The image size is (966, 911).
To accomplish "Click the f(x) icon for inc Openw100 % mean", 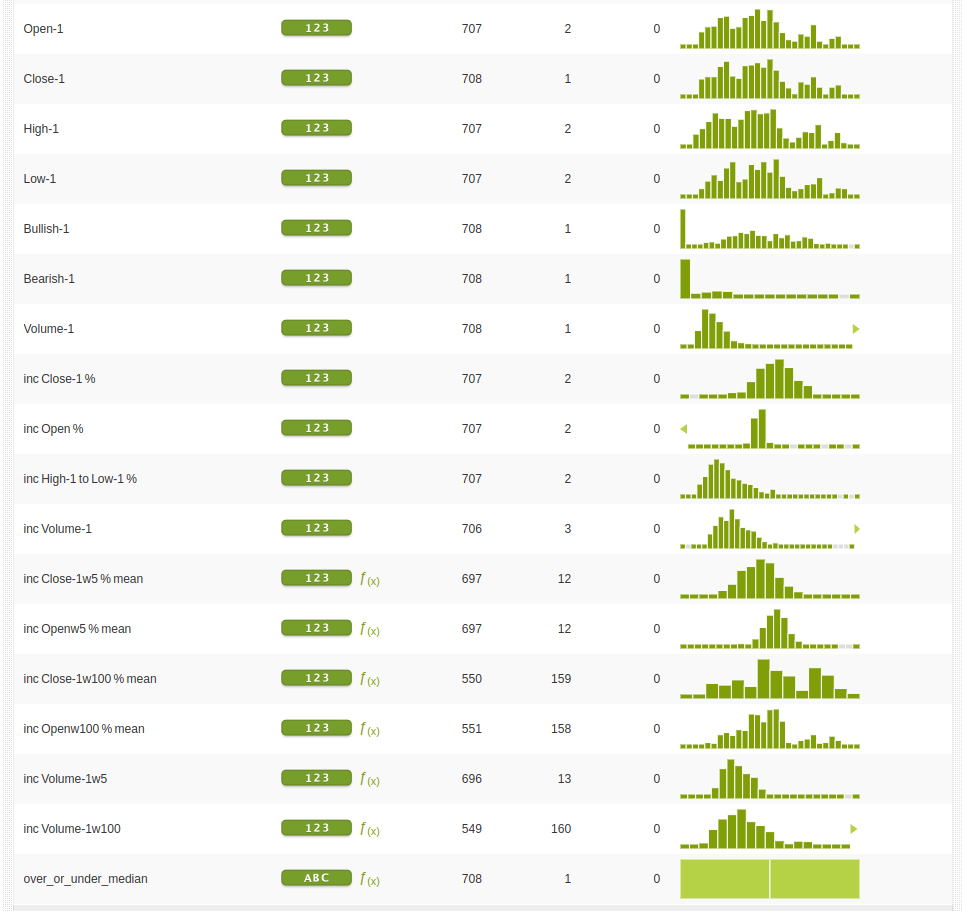I will coord(369,729).
